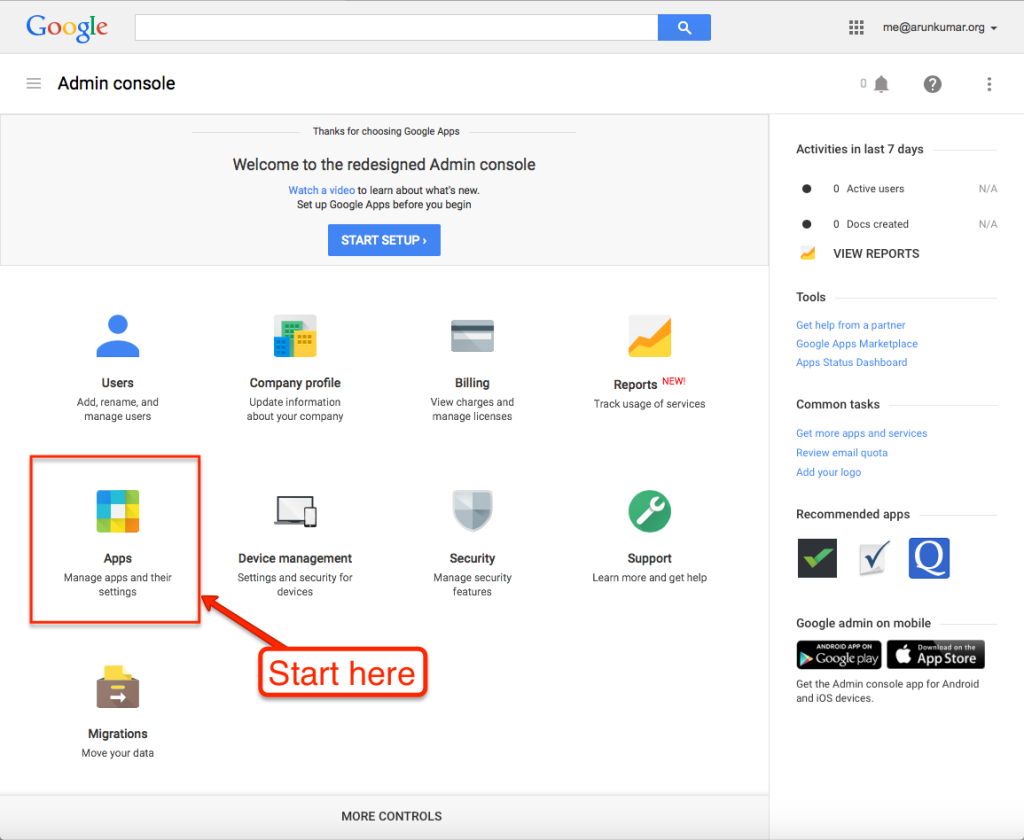The height and width of the screenshot is (840, 1024).
Task: Open the Reports chart icon
Action: click(x=650, y=336)
